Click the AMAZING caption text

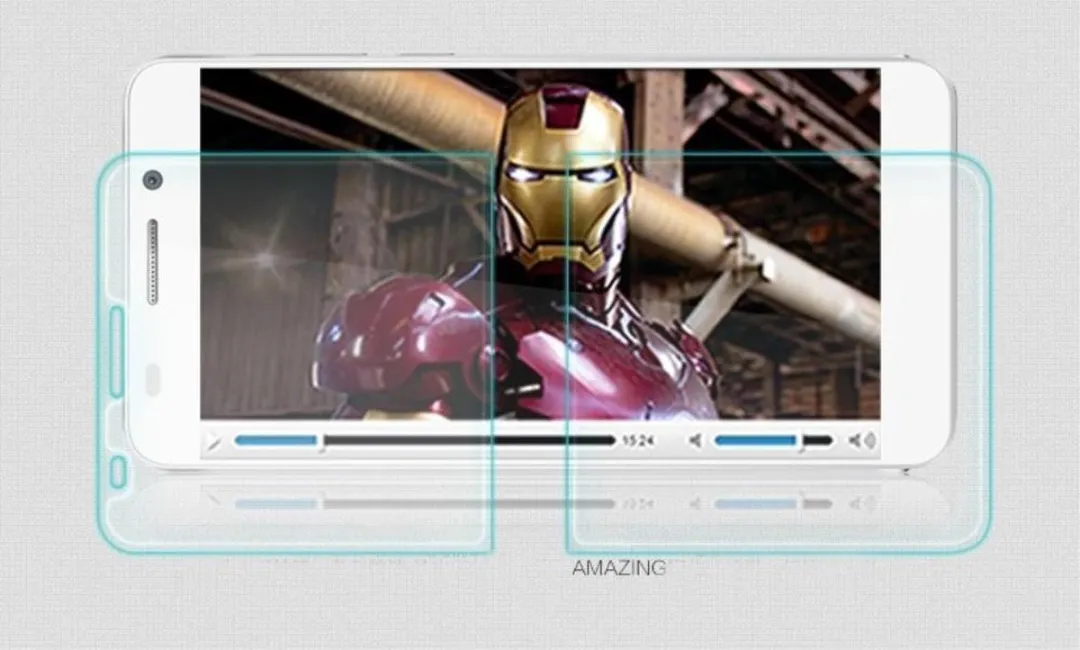coord(619,568)
